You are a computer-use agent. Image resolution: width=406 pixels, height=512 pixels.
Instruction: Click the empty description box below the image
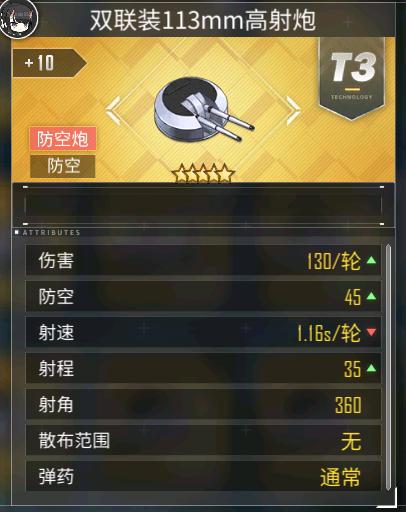(203, 205)
